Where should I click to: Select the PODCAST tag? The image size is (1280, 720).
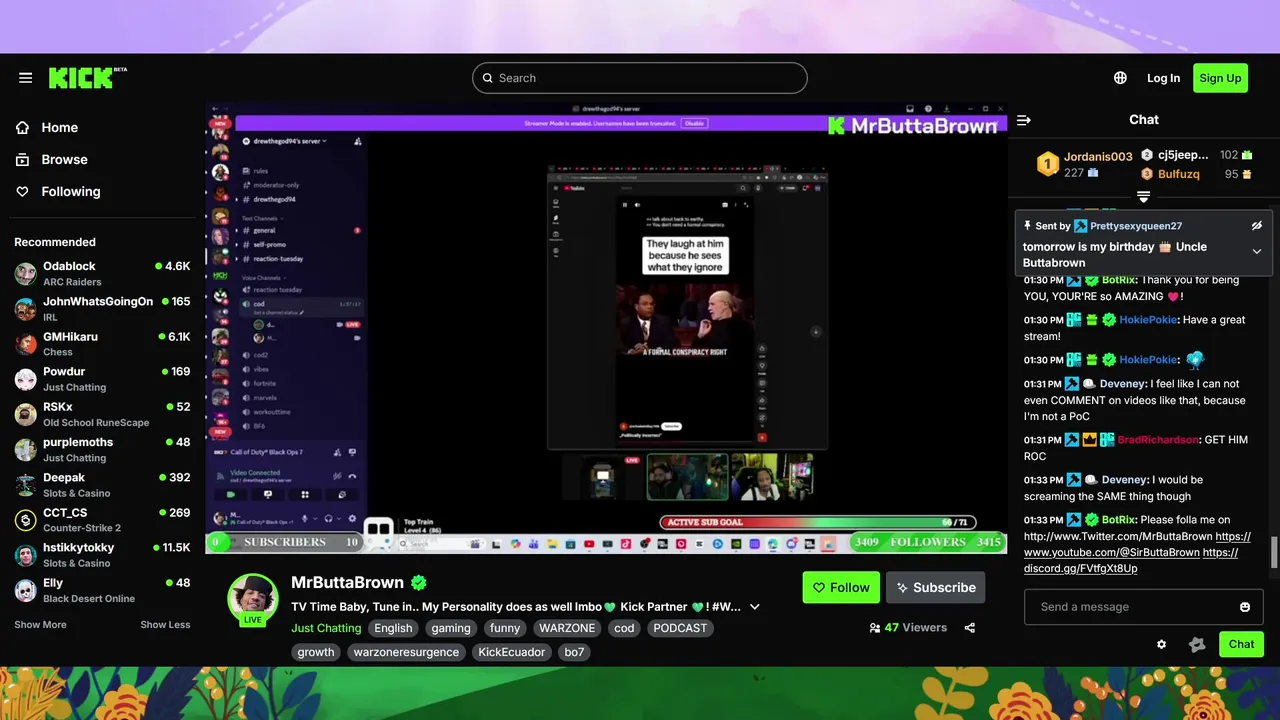680,628
